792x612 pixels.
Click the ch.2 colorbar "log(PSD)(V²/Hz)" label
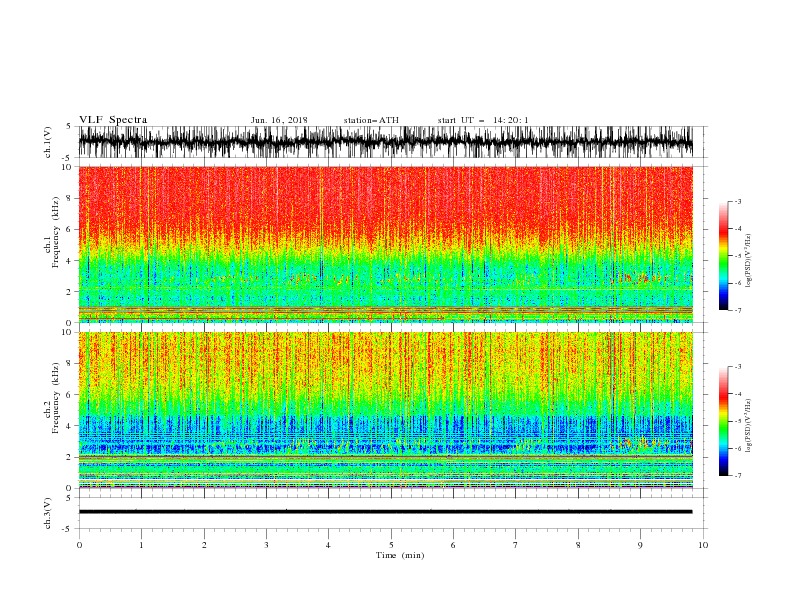point(748,425)
